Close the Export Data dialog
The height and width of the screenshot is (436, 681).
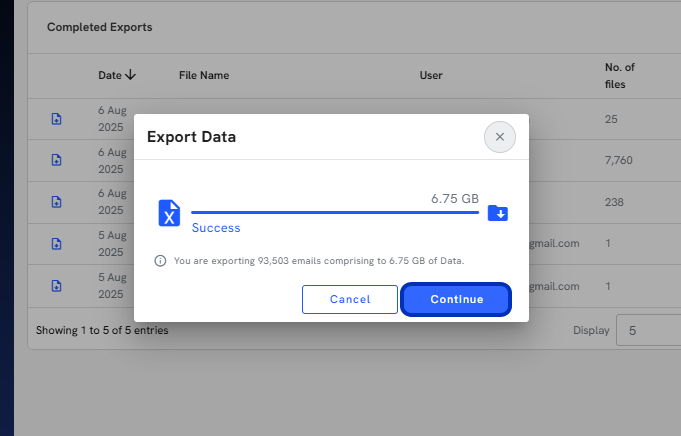(x=500, y=137)
